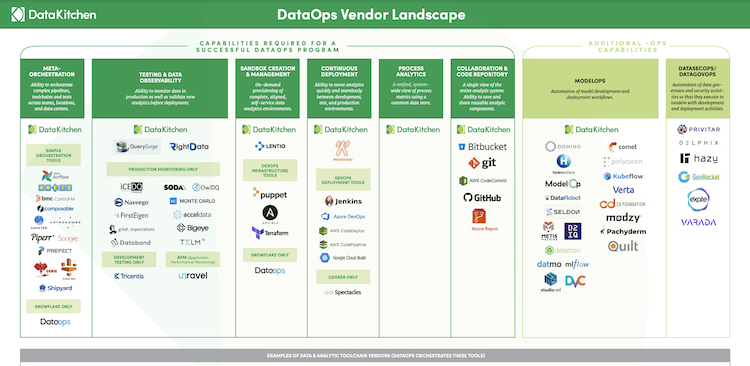750x366 pixels.
Task: Click the puppet logo
Action: tap(270, 194)
